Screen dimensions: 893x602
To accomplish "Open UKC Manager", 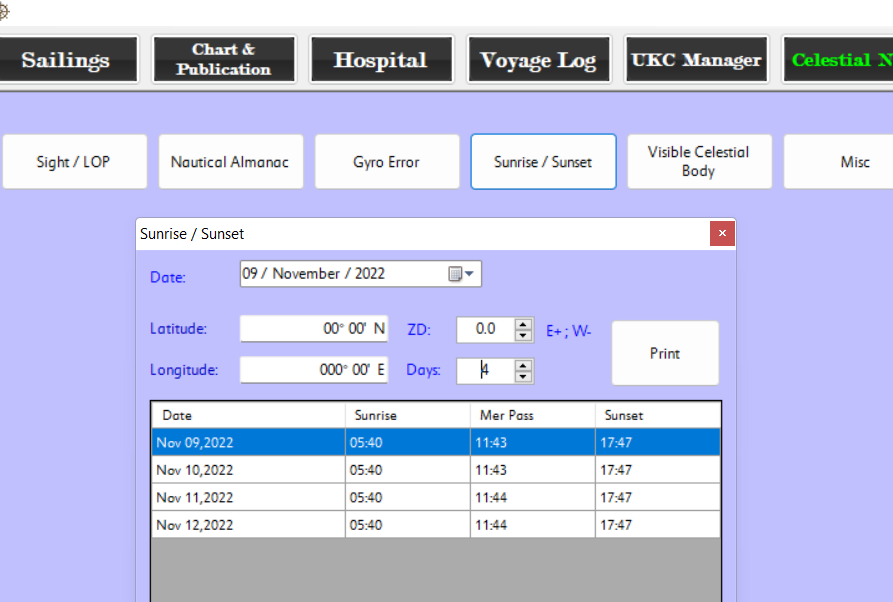I will point(696,60).
